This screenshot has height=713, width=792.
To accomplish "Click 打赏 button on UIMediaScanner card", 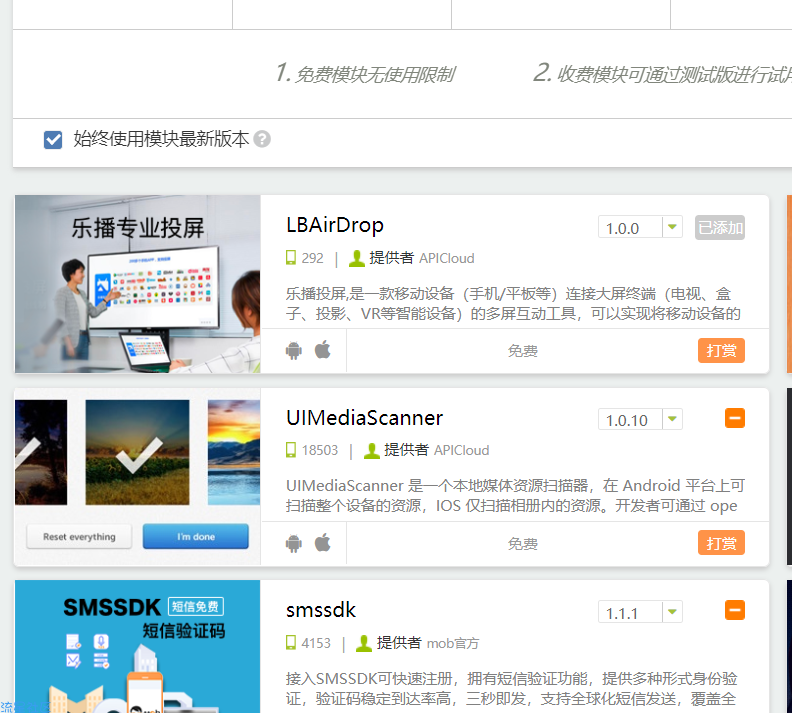I will [x=721, y=543].
